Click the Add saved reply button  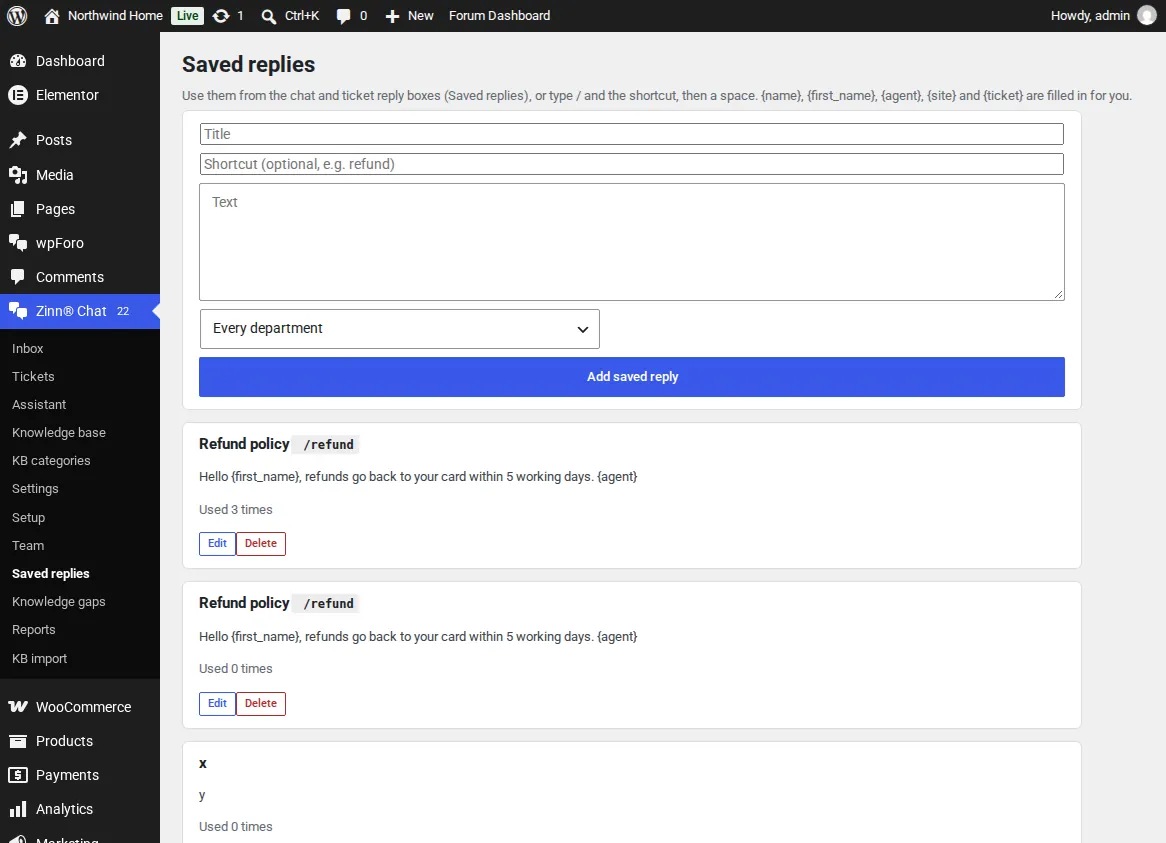tap(631, 377)
